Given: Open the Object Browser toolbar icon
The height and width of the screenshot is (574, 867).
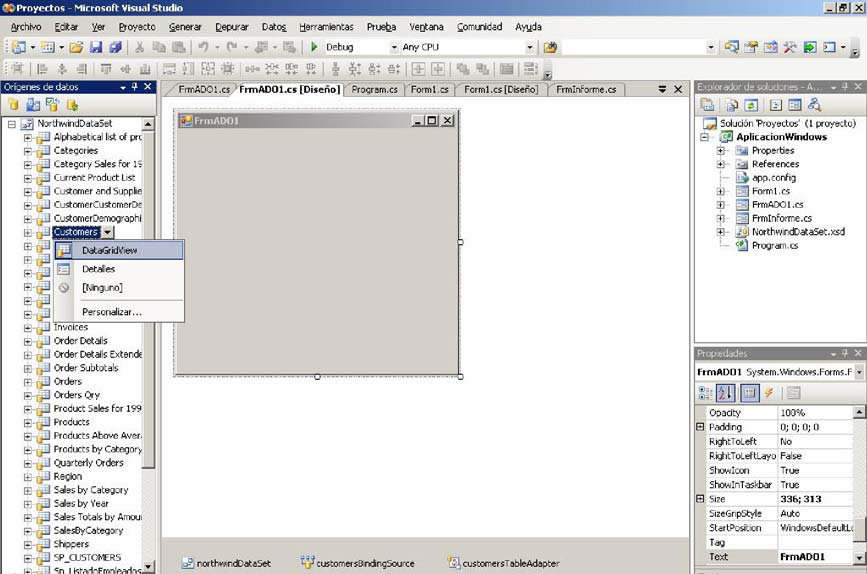Looking at the screenshot, I should [x=770, y=48].
